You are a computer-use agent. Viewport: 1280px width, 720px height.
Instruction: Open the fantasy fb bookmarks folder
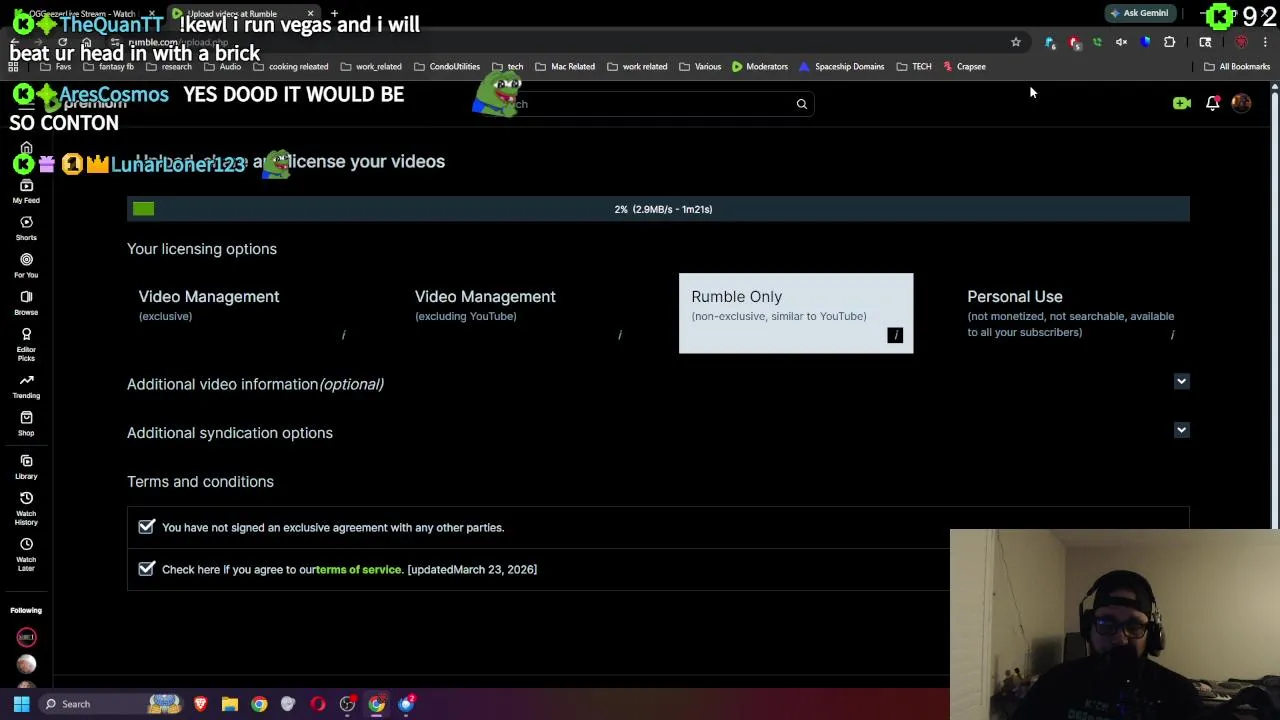[x=108, y=67]
